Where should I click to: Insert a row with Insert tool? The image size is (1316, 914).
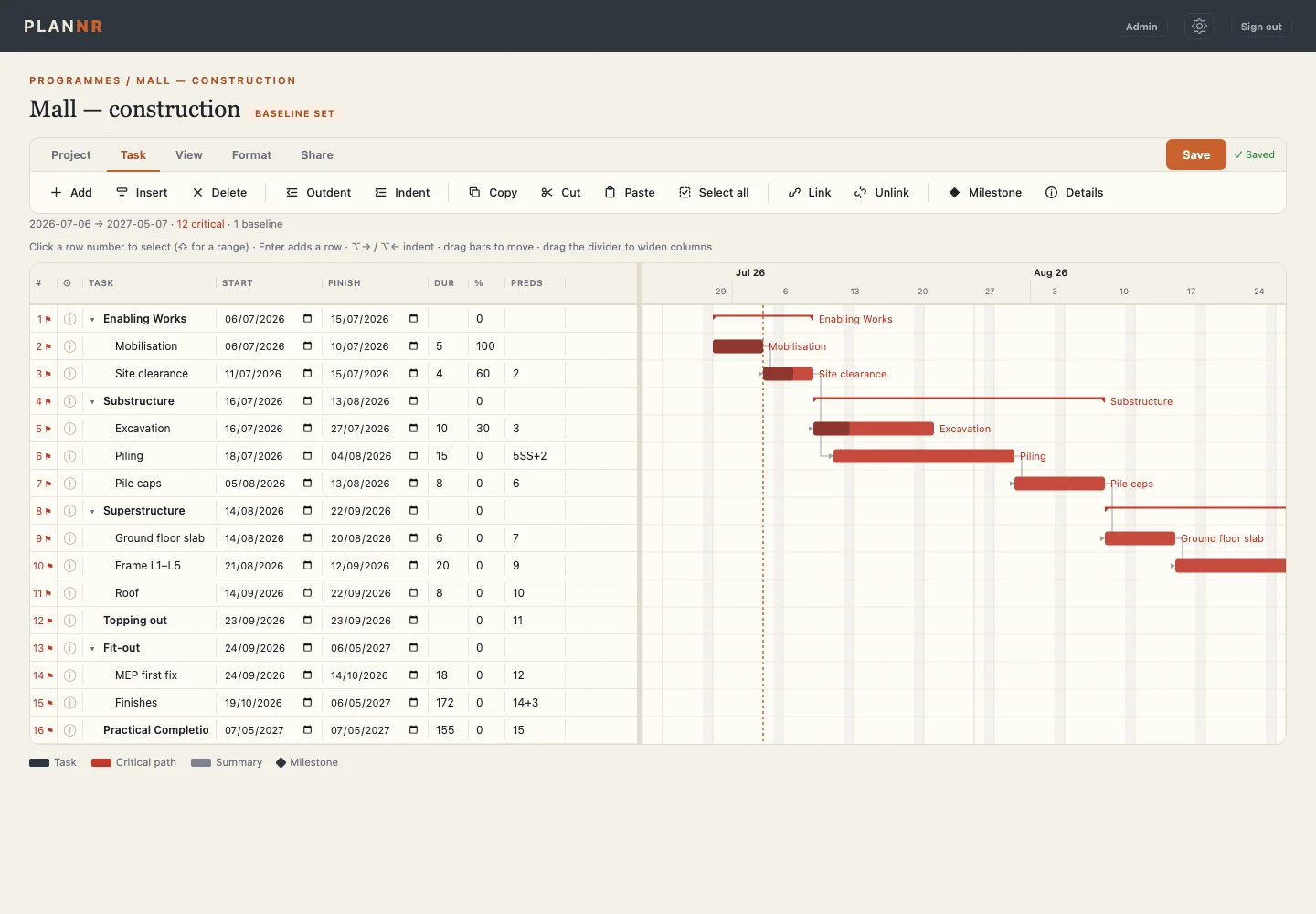click(142, 193)
